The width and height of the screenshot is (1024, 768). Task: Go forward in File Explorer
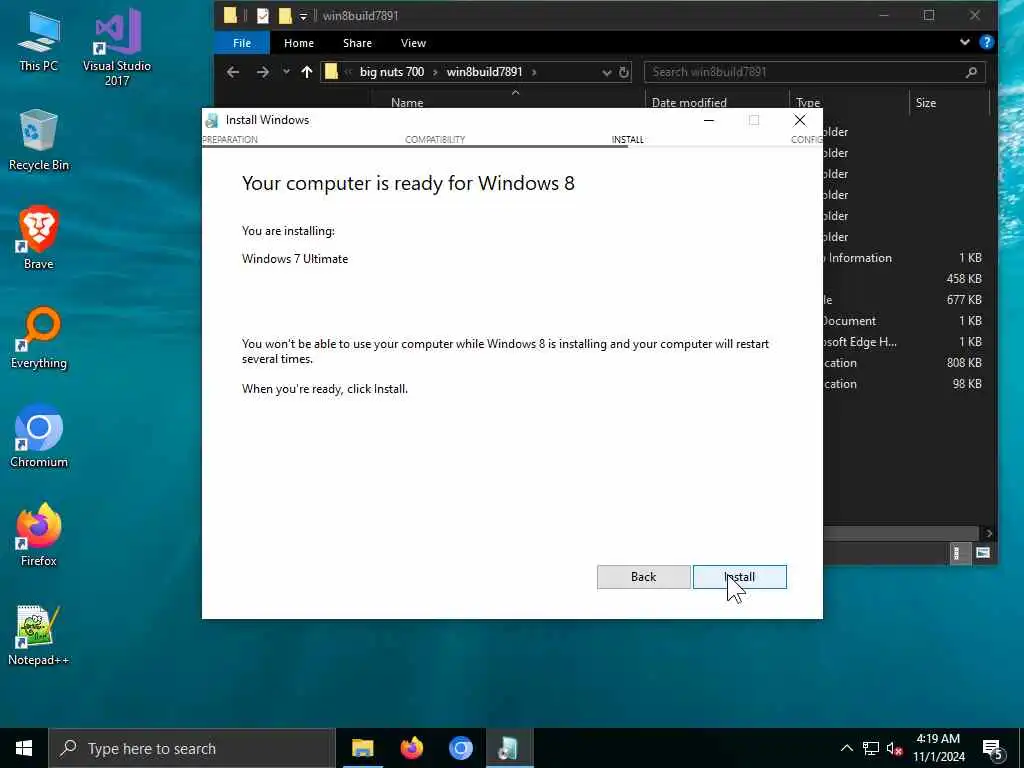263,72
